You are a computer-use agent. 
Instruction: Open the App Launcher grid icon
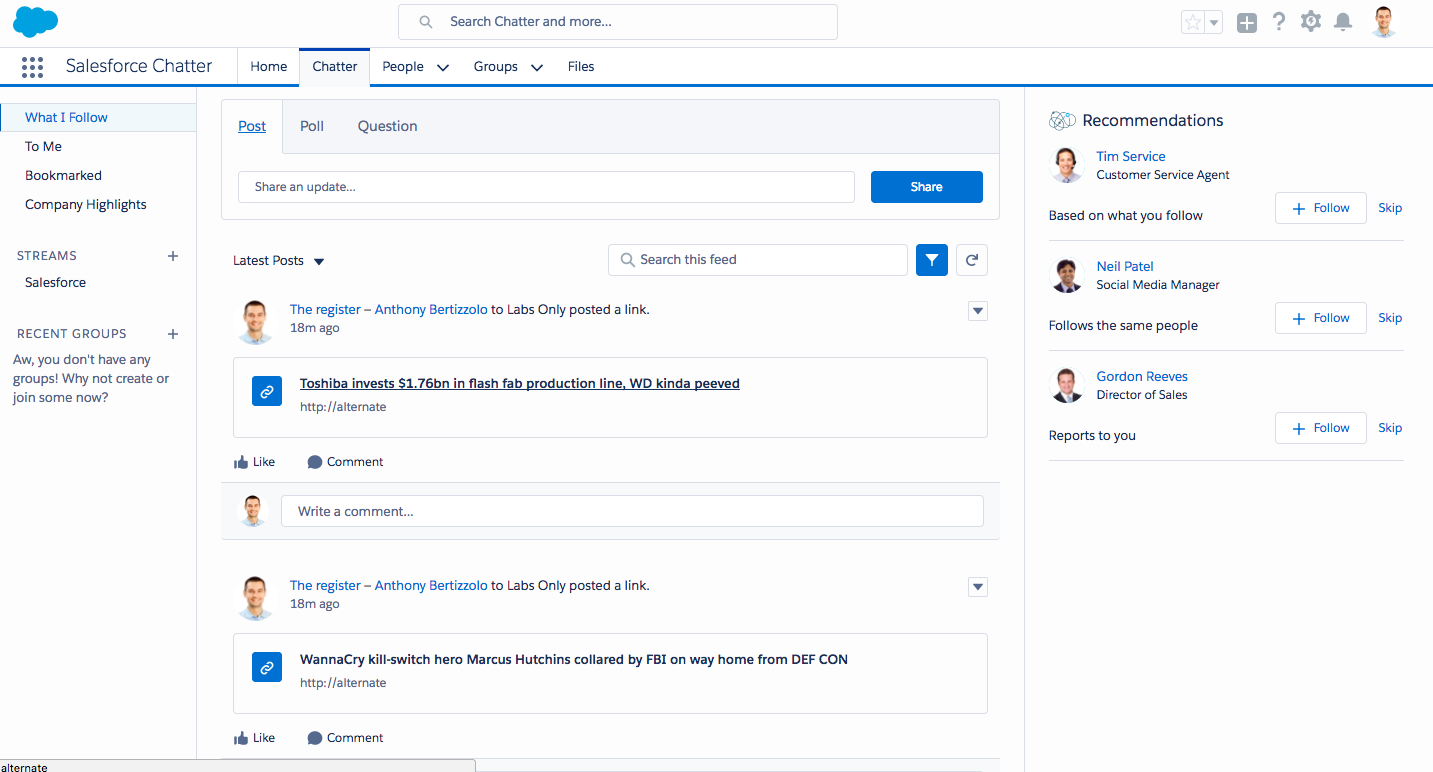(x=32, y=67)
